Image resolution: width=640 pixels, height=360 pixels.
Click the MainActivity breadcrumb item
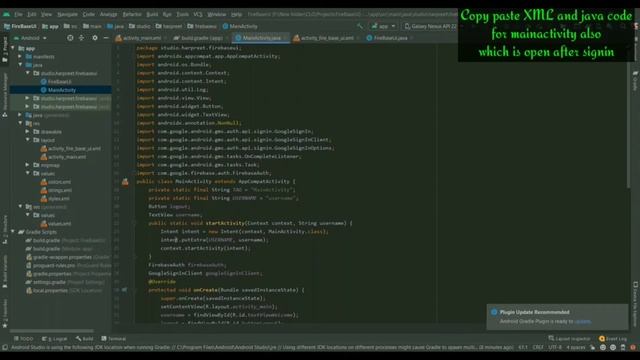tap(240, 26)
